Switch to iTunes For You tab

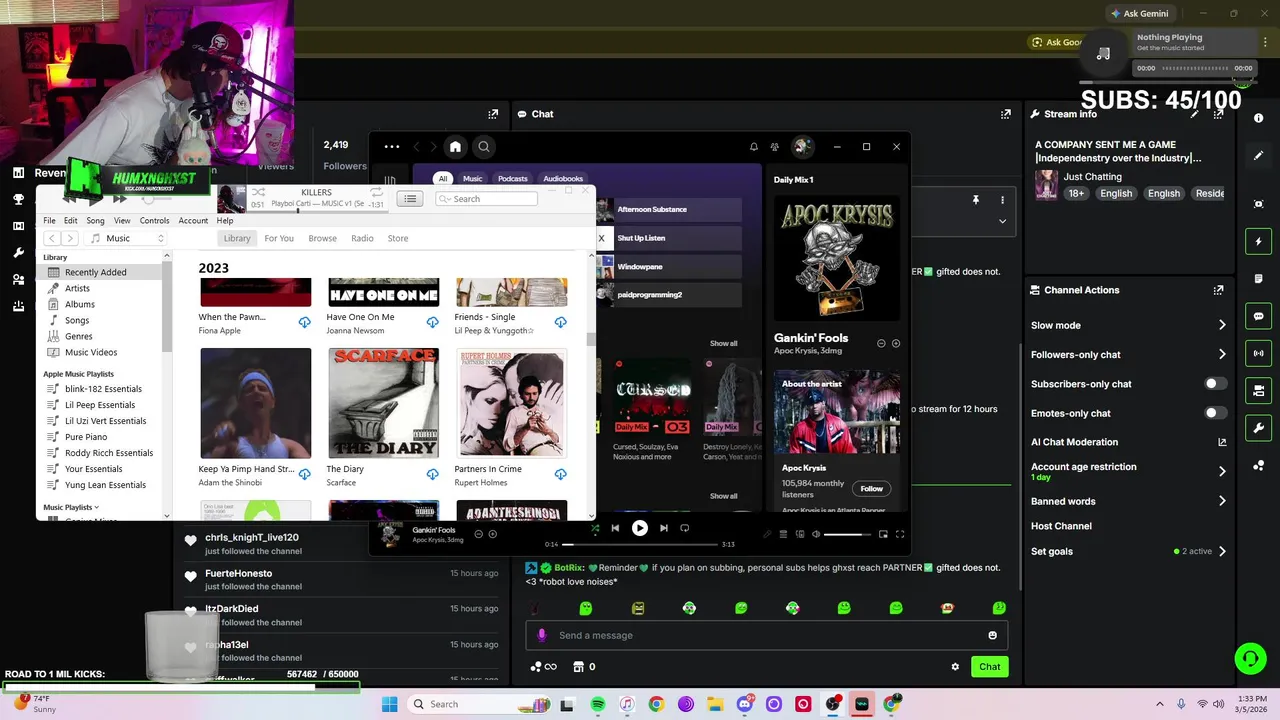click(279, 238)
